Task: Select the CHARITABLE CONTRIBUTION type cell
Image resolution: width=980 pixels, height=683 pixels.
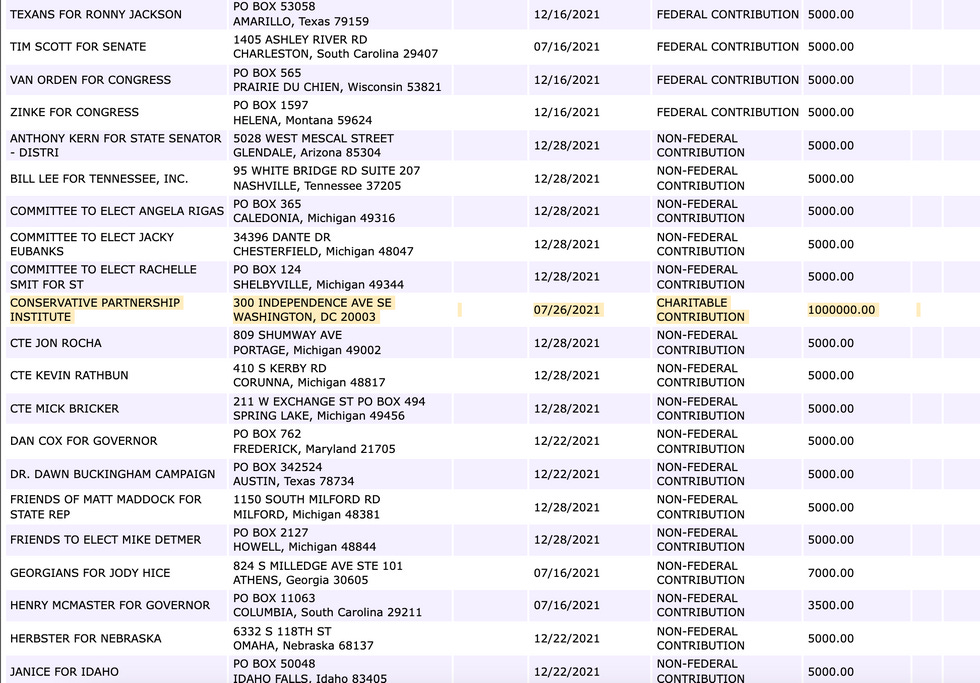Action: tap(701, 310)
